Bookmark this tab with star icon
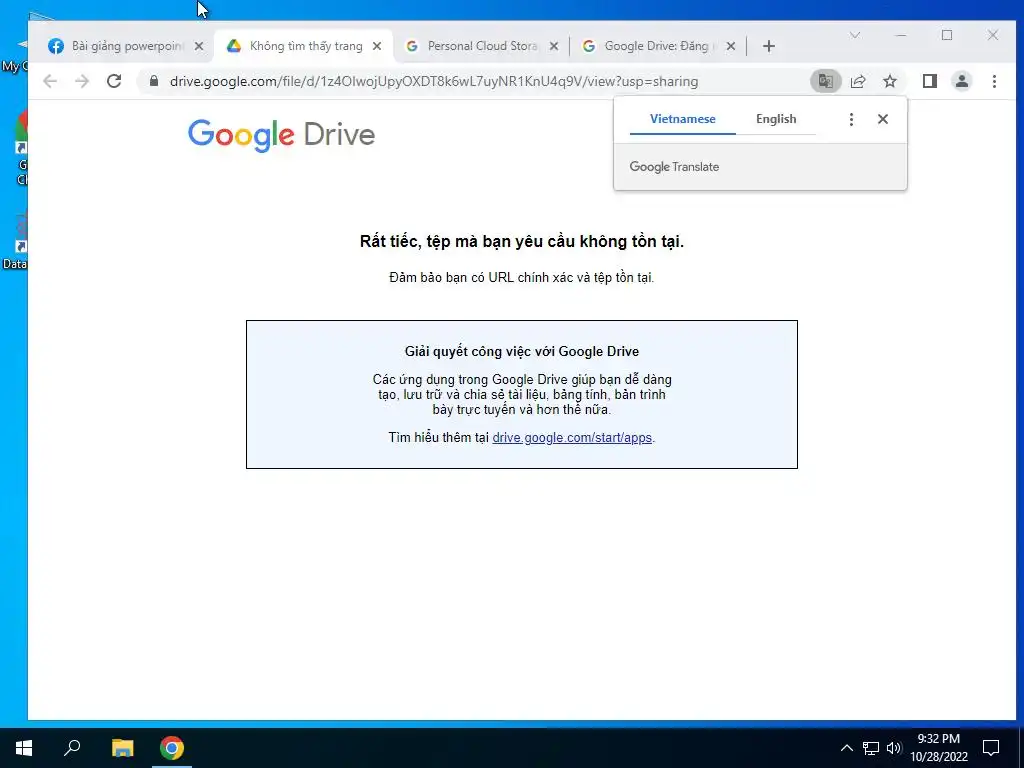This screenshot has height=768, width=1024. (x=890, y=81)
